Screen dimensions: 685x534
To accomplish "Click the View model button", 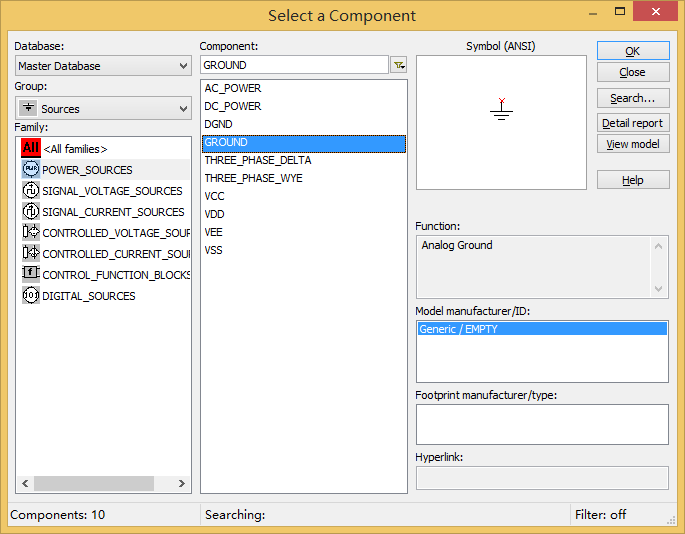I will coord(632,144).
